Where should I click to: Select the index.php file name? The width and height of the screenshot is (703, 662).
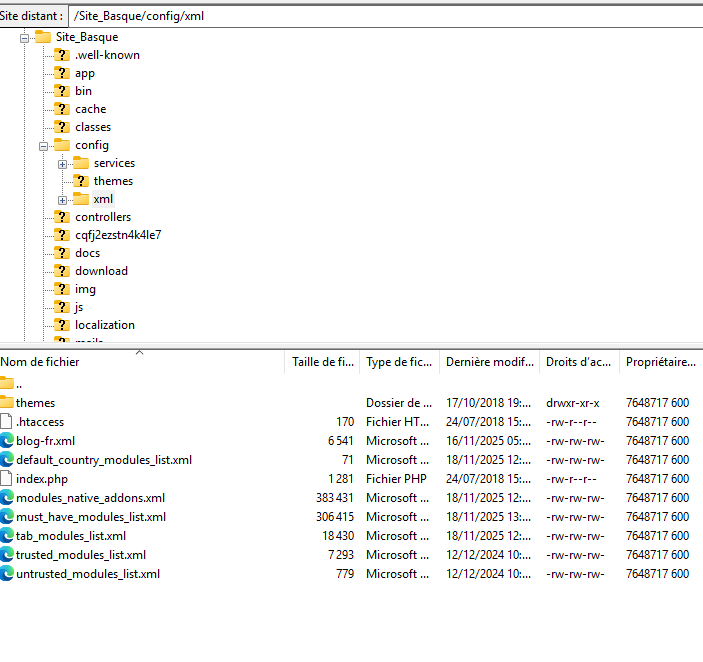point(42,479)
